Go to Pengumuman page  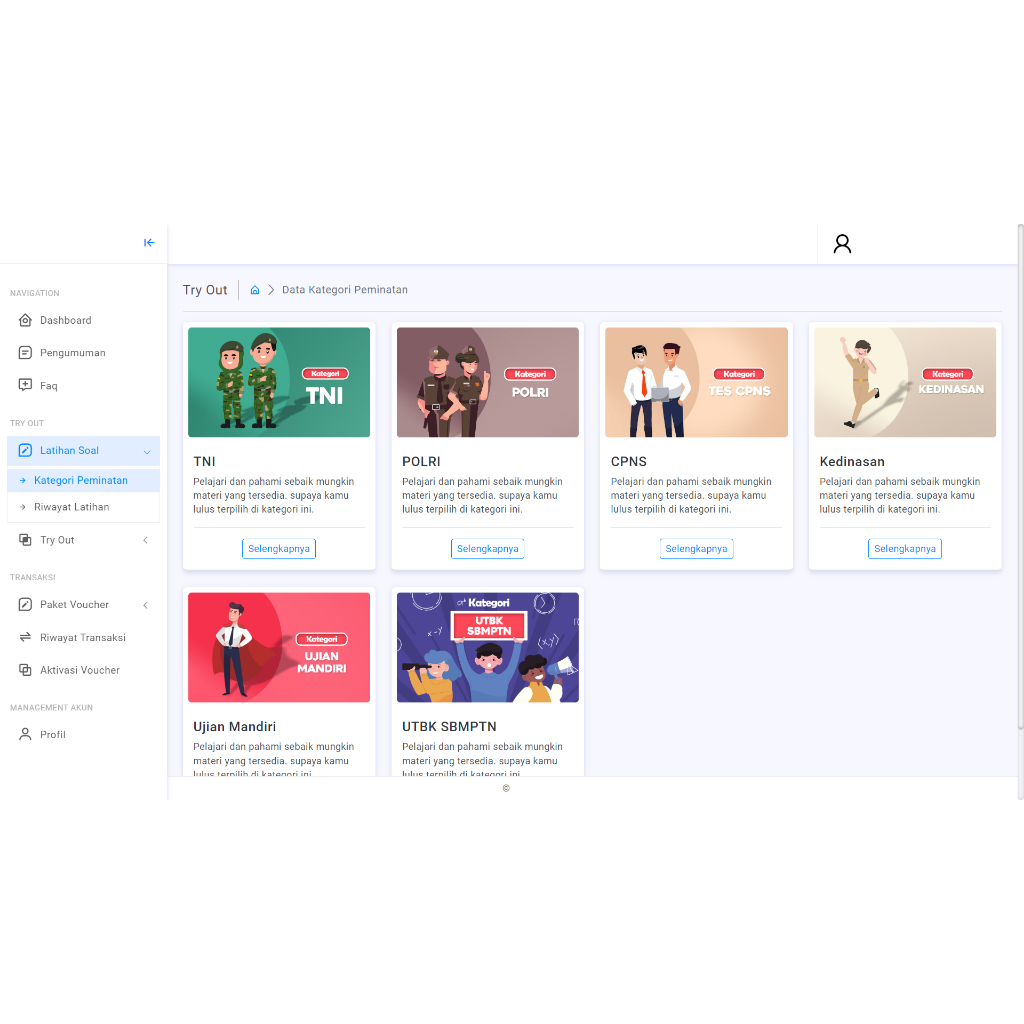pyautogui.click(x=84, y=353)
